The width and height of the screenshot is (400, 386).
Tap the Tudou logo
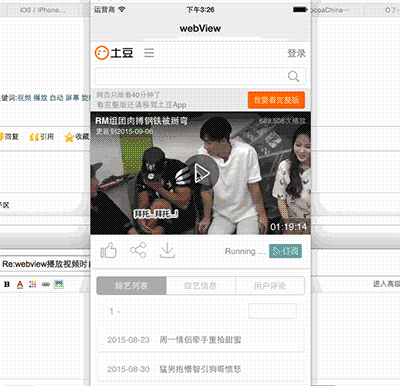click(114, 53)
